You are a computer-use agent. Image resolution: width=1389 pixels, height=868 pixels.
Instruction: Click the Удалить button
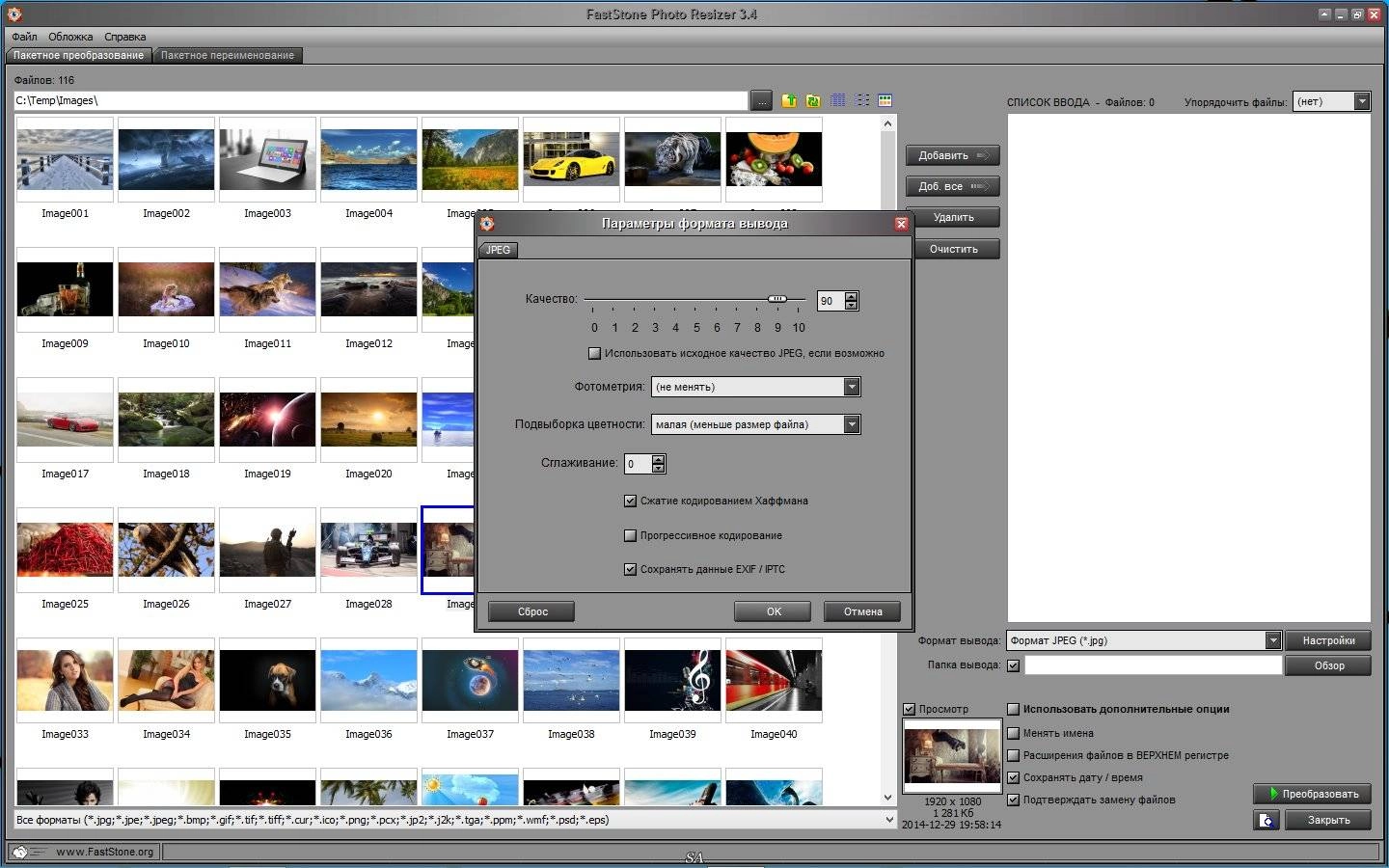point(952,217)
